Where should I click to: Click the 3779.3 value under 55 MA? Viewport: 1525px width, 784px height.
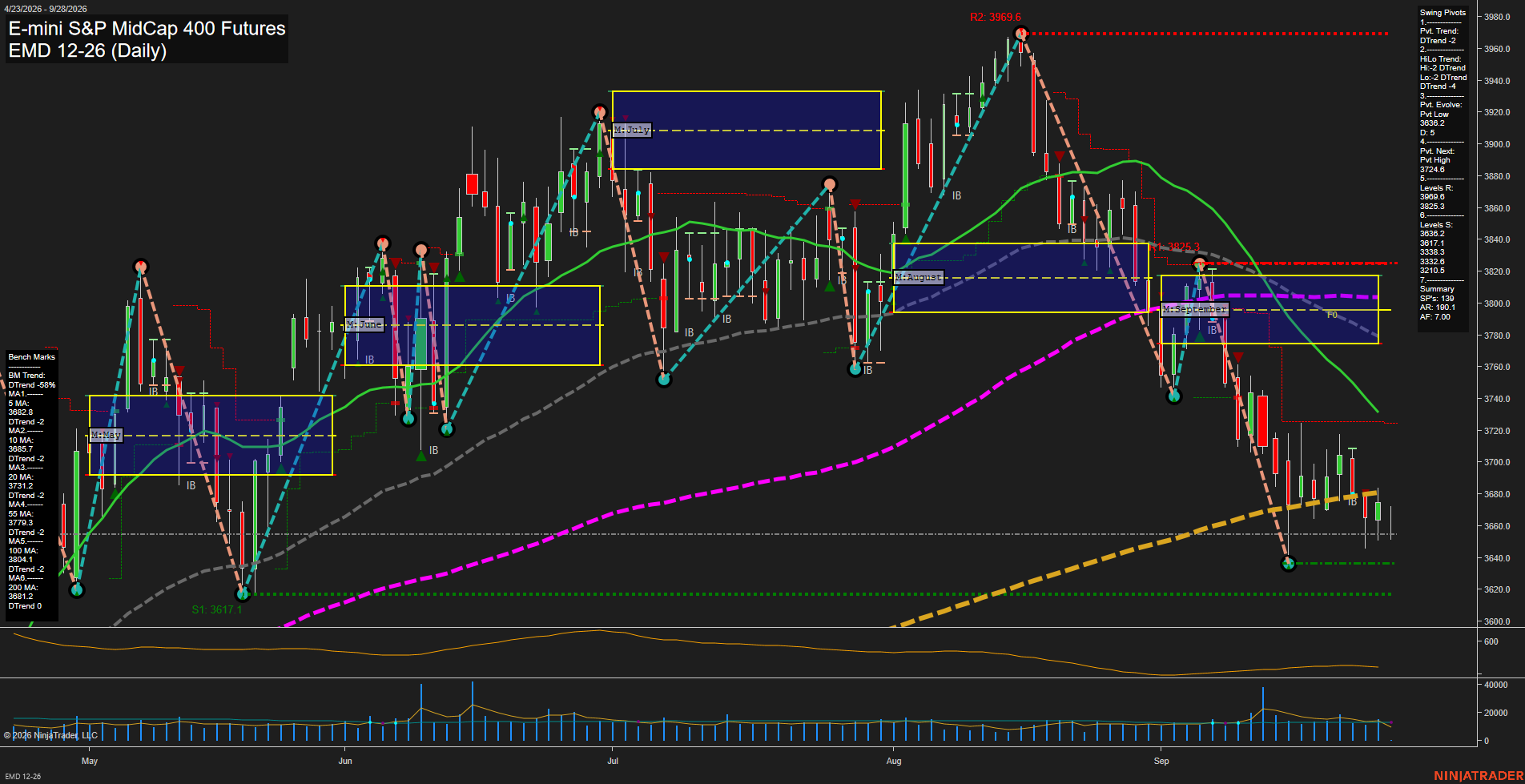click(x=21, y=523)
